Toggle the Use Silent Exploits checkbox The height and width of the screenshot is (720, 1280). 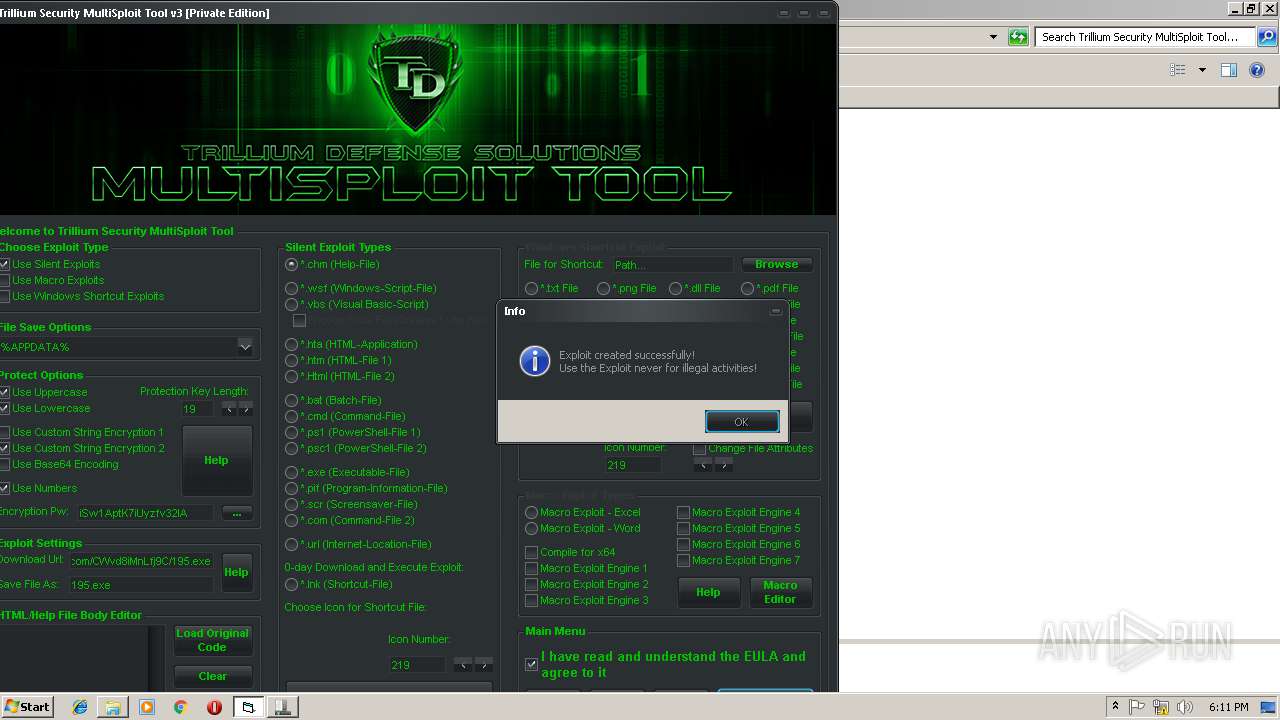(x=4, y=264)
